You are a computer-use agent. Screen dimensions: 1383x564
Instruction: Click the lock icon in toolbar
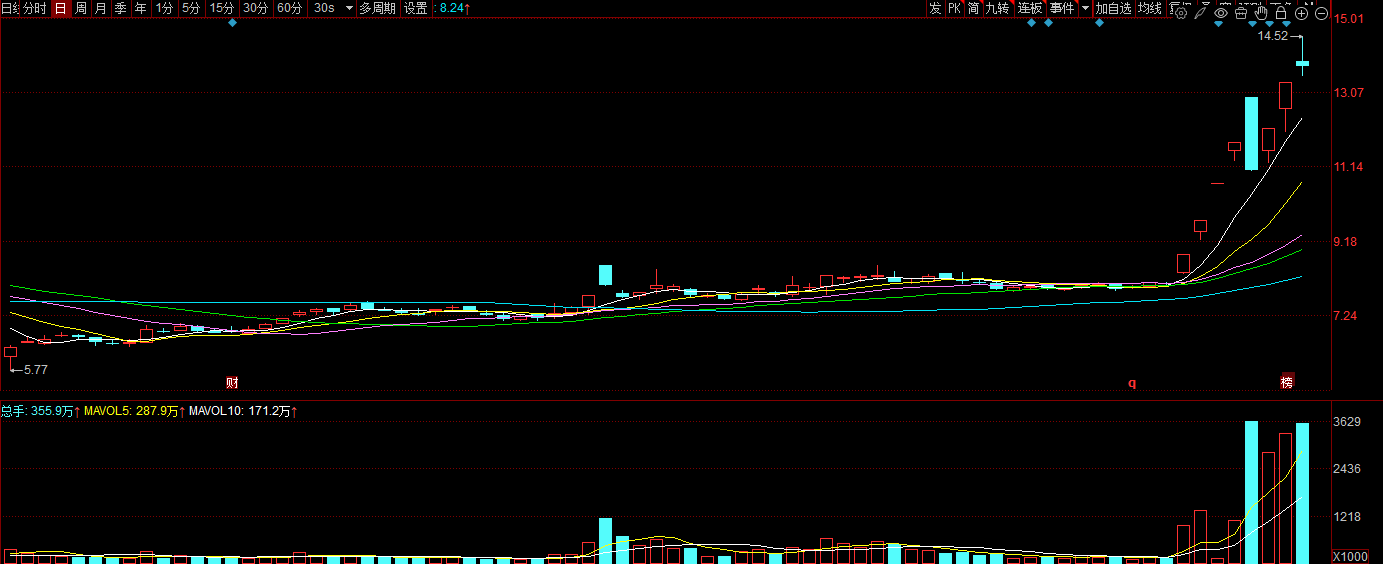1280,13
